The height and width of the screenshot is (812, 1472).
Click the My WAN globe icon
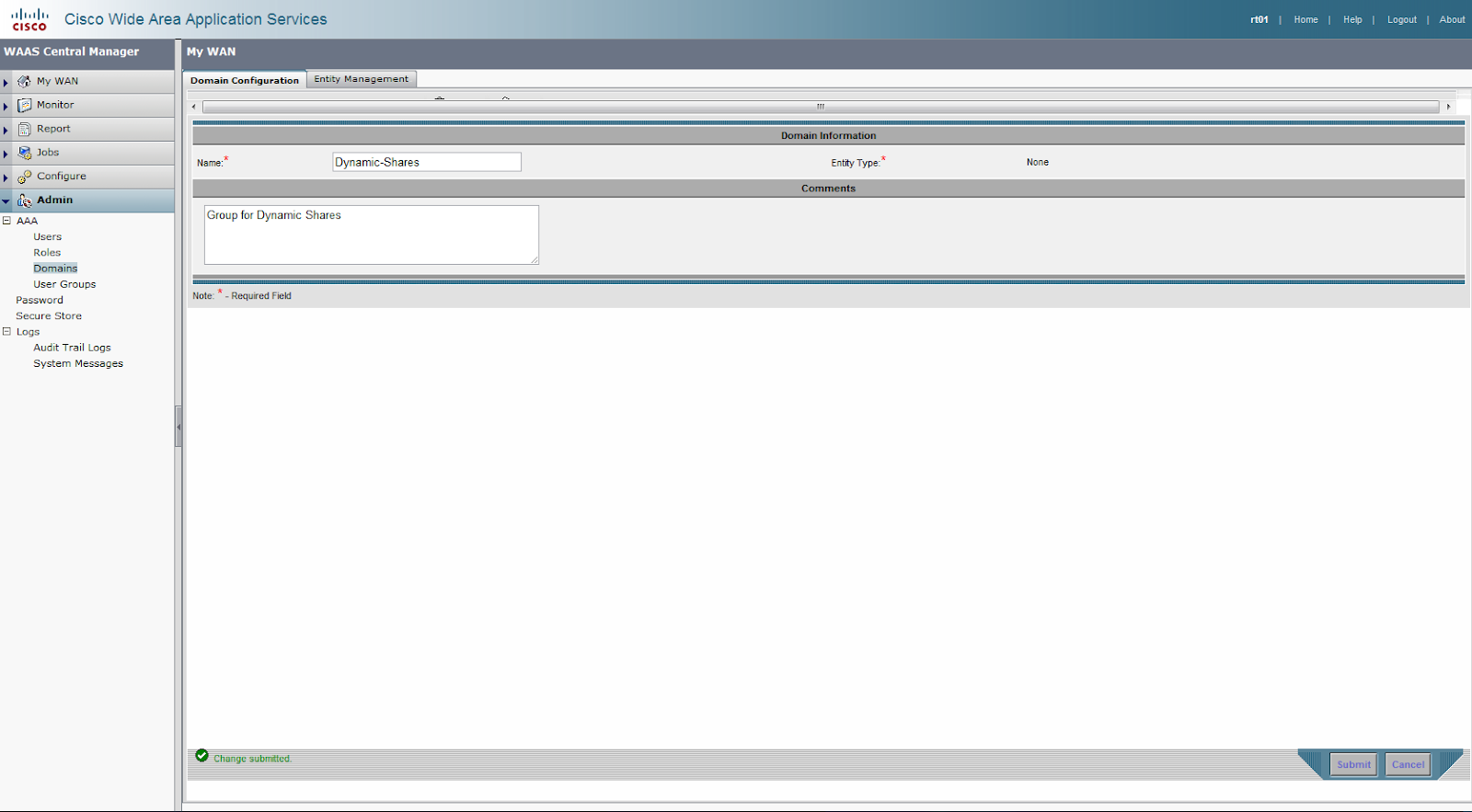[24, 82]
